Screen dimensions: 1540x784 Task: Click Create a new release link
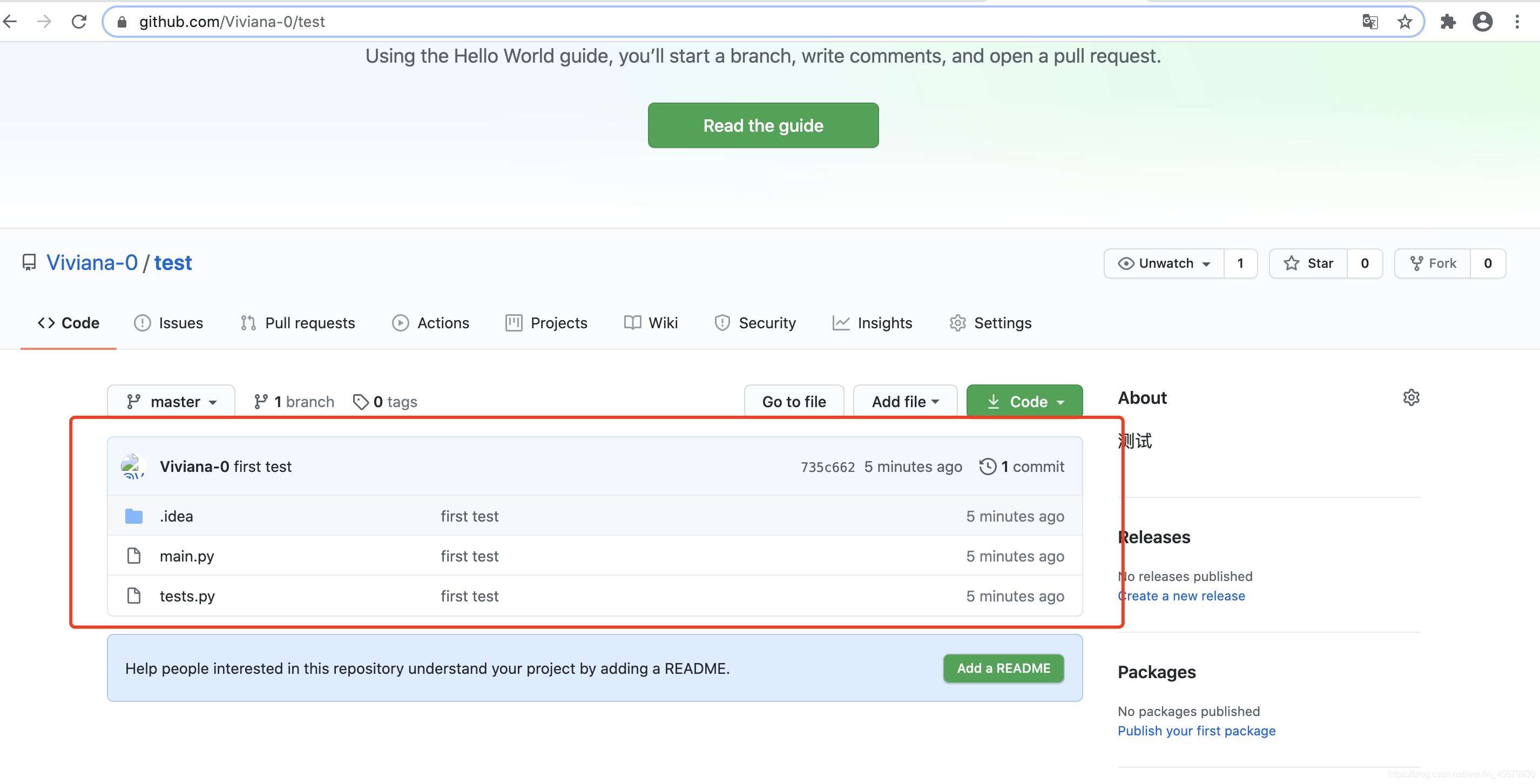pyautogui.click(x=1181, y=596)
